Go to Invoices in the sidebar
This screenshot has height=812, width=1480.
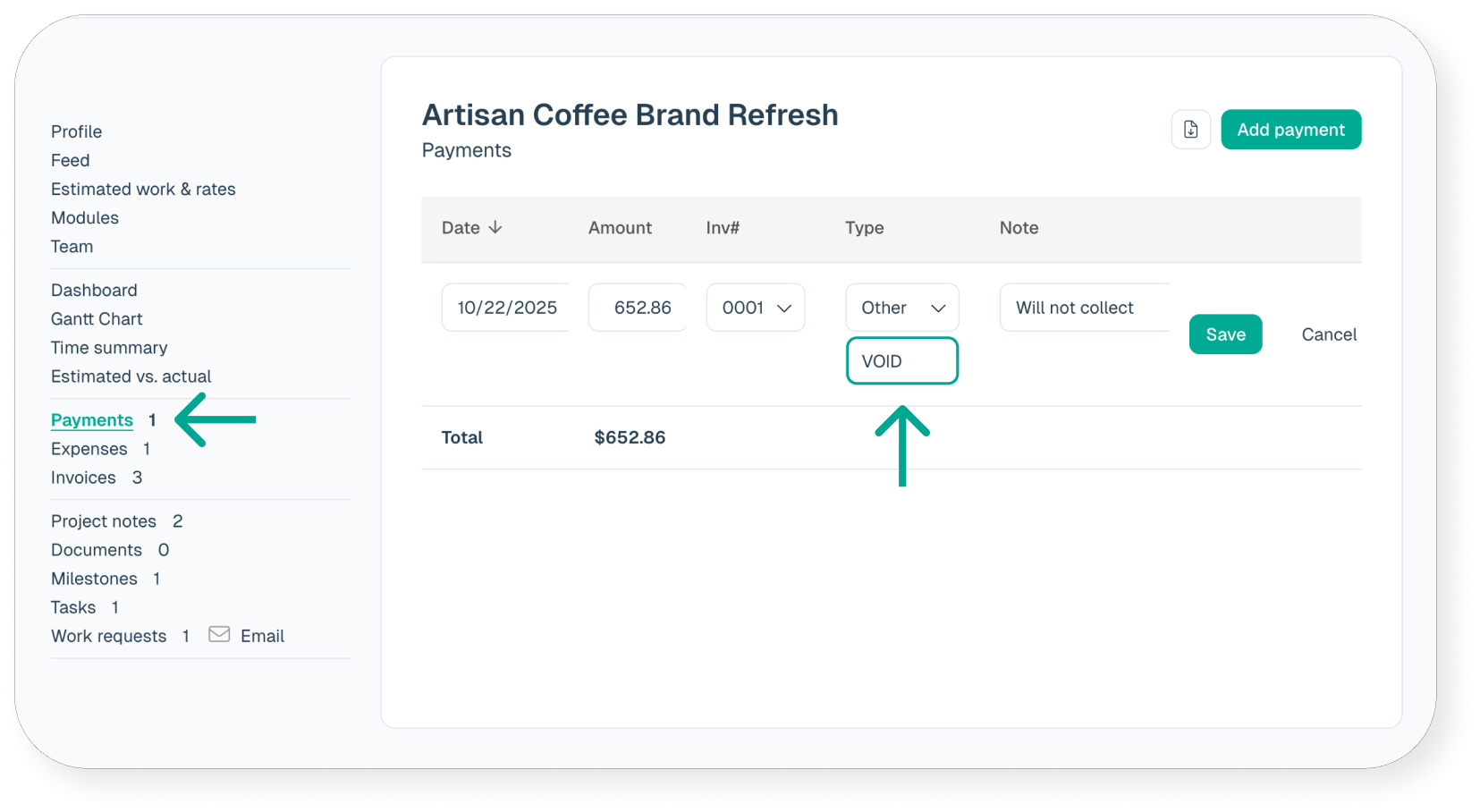[83, 478]
